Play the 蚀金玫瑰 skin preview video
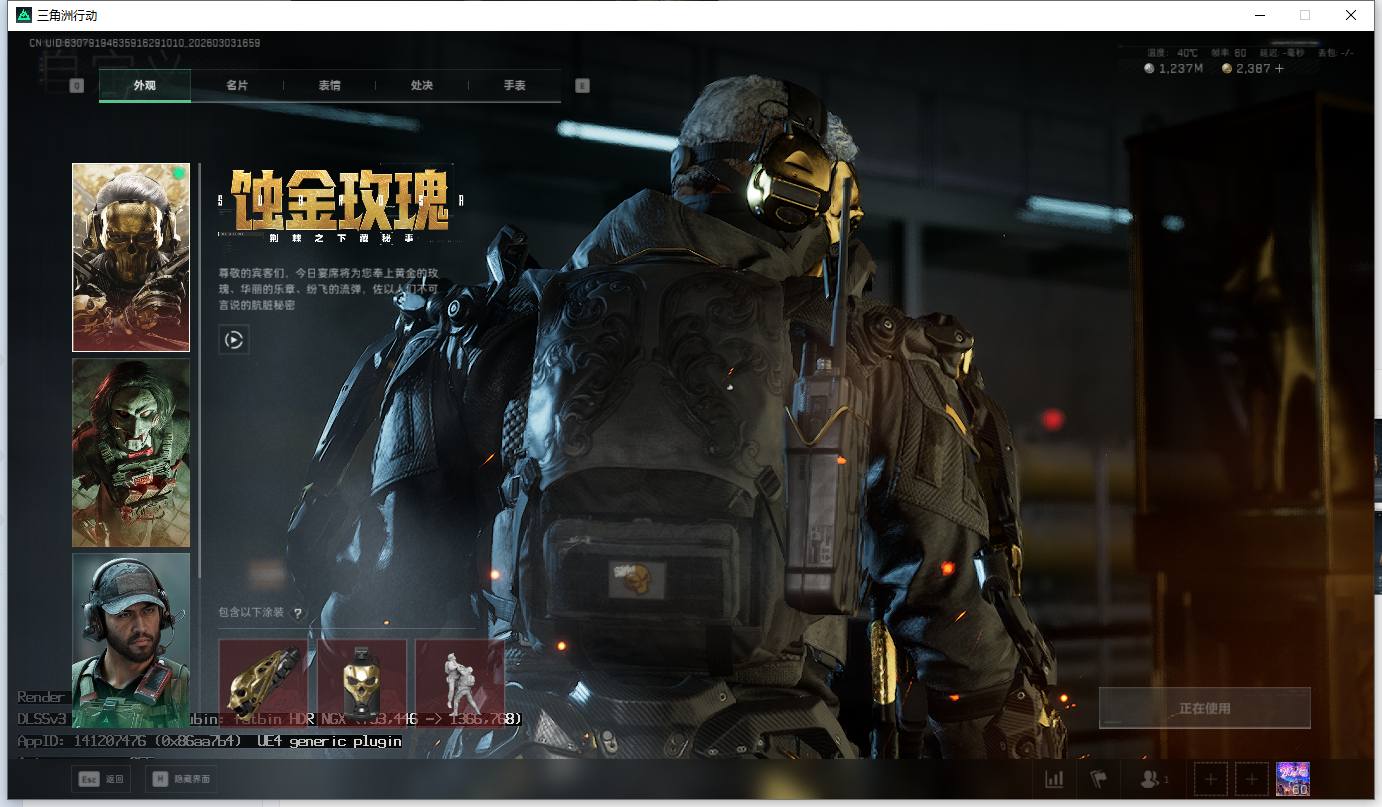 point(233,340)
